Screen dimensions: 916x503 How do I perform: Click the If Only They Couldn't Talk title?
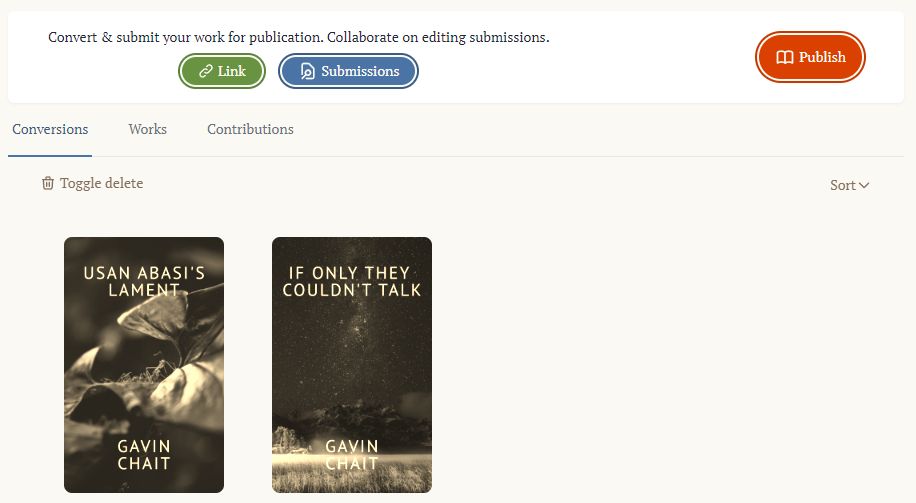(352, 281)
